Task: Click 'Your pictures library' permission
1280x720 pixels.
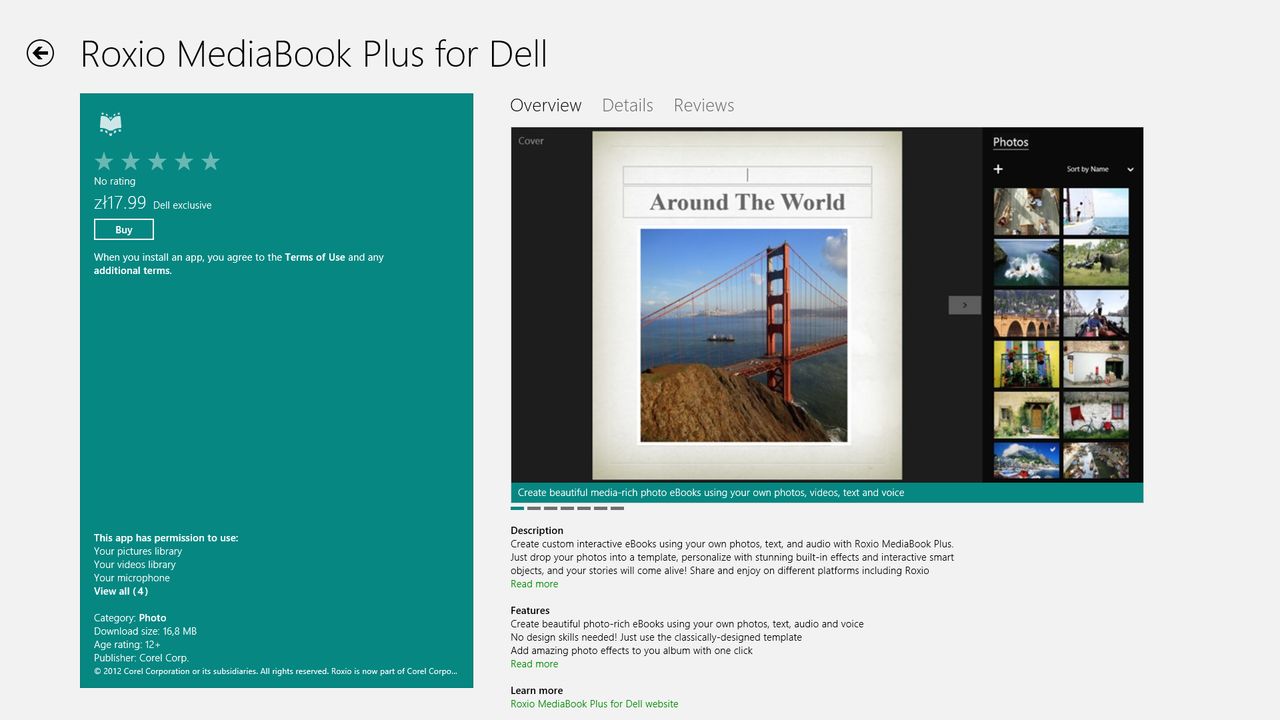Action: [138, 551]
